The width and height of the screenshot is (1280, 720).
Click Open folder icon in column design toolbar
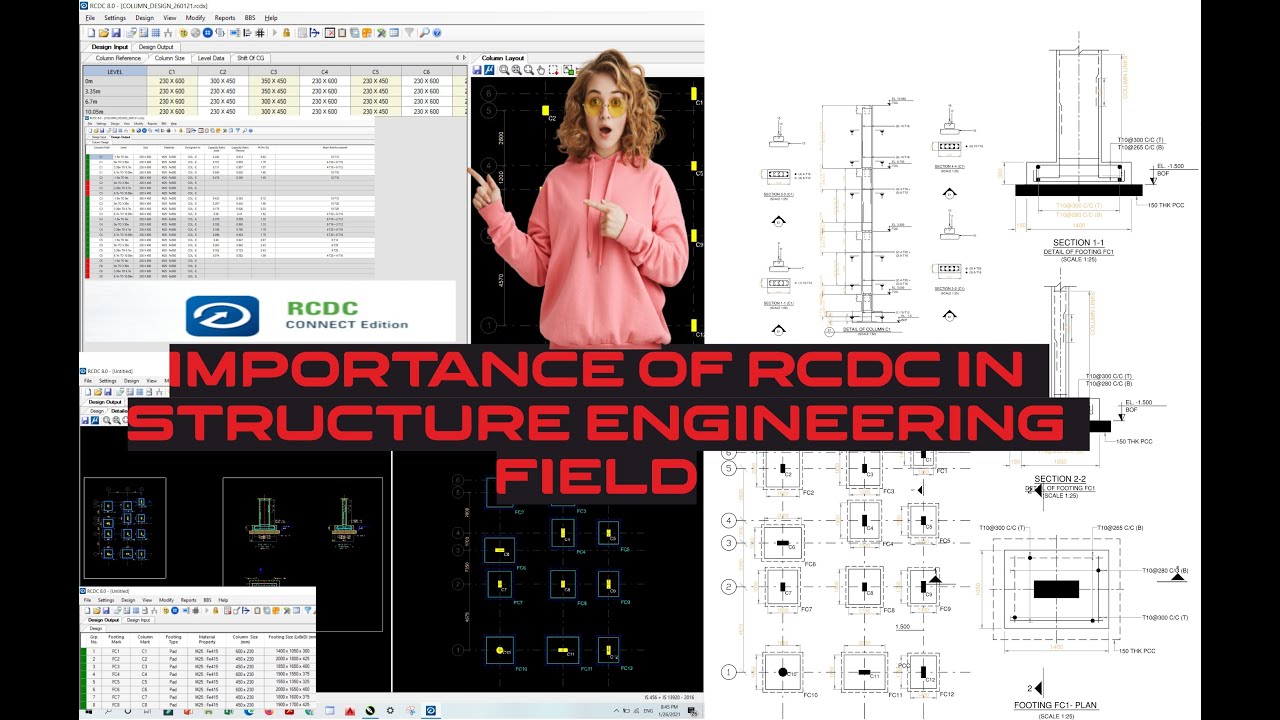tap(104, 33)
